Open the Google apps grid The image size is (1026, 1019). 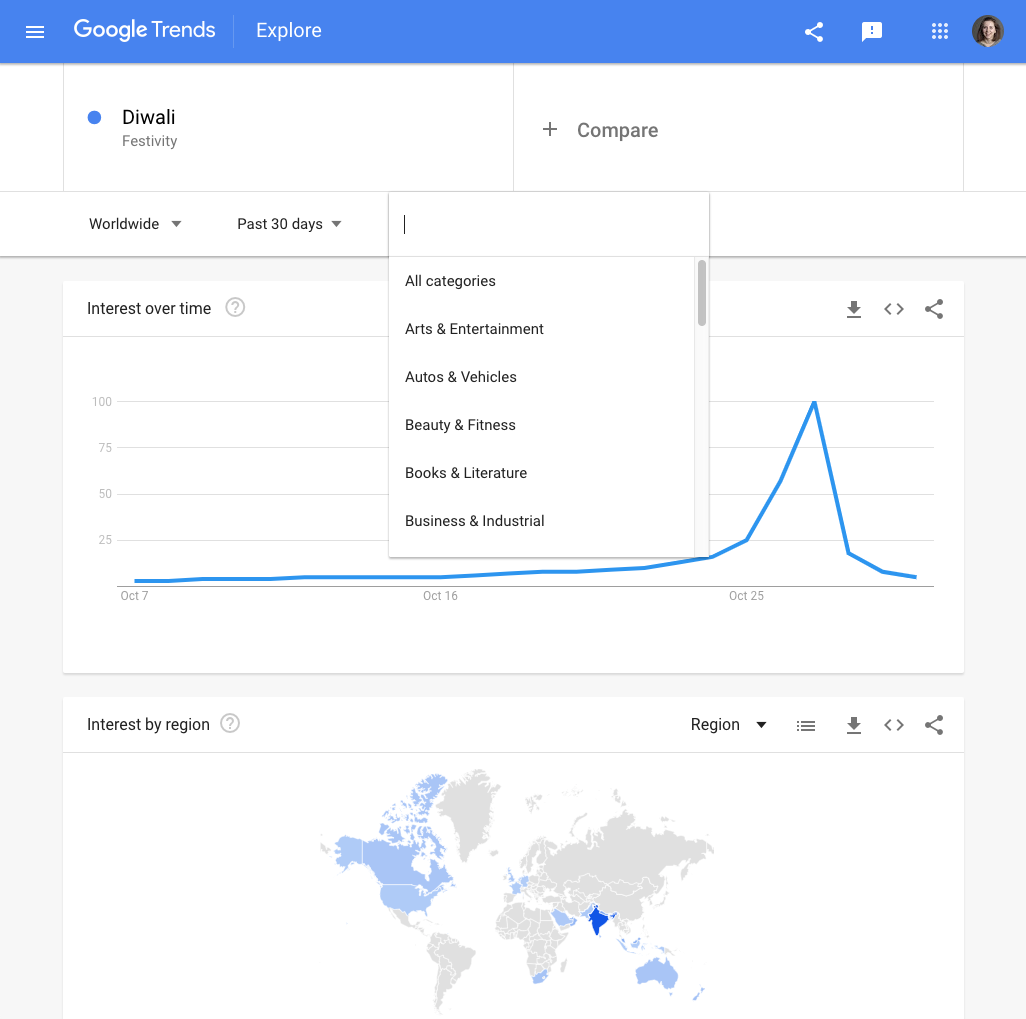[x=940, y=31]
